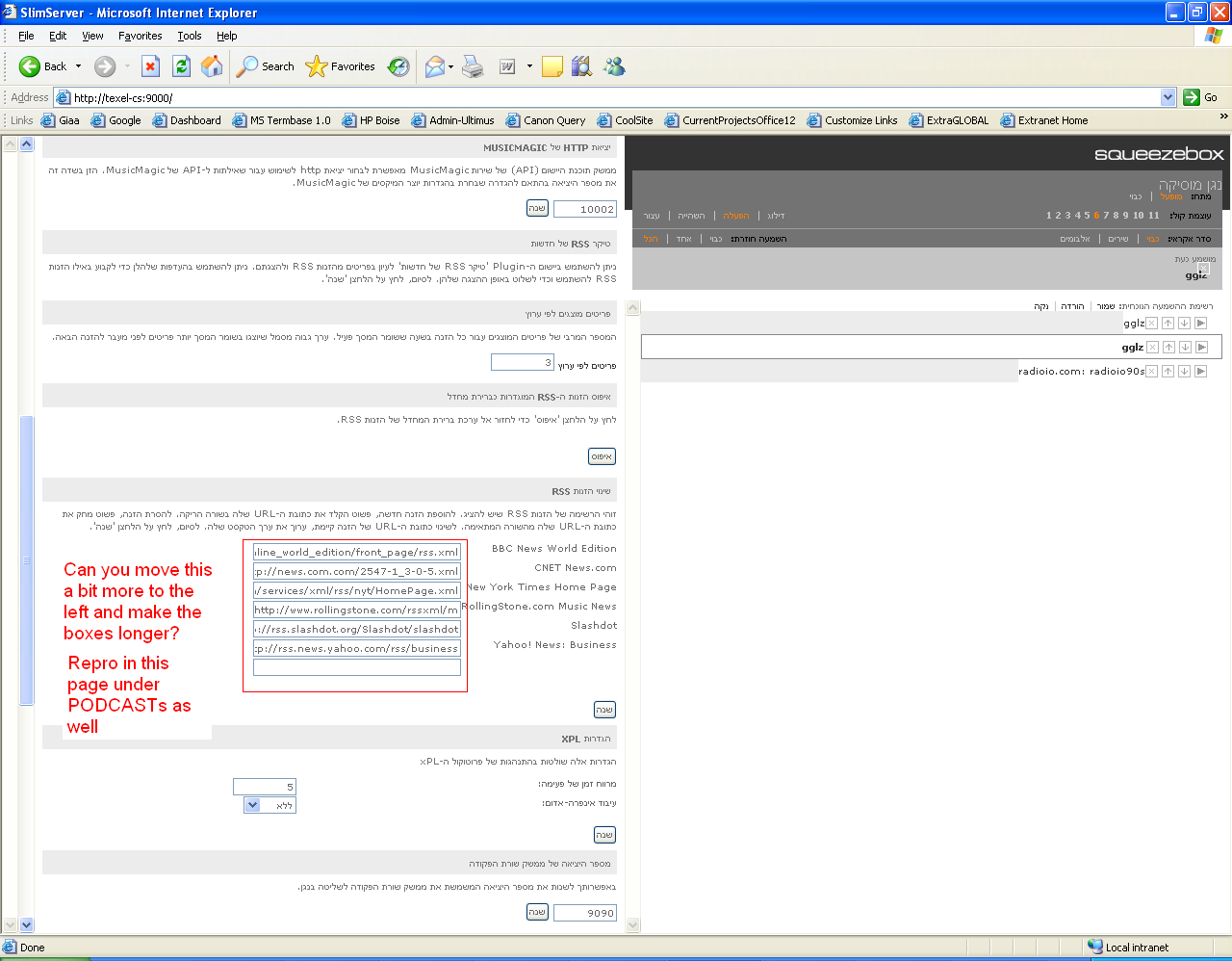This screenshot has height=961, width=1232.
Task: Open the Dashboard link in Links bar
Action: point(194,120)
